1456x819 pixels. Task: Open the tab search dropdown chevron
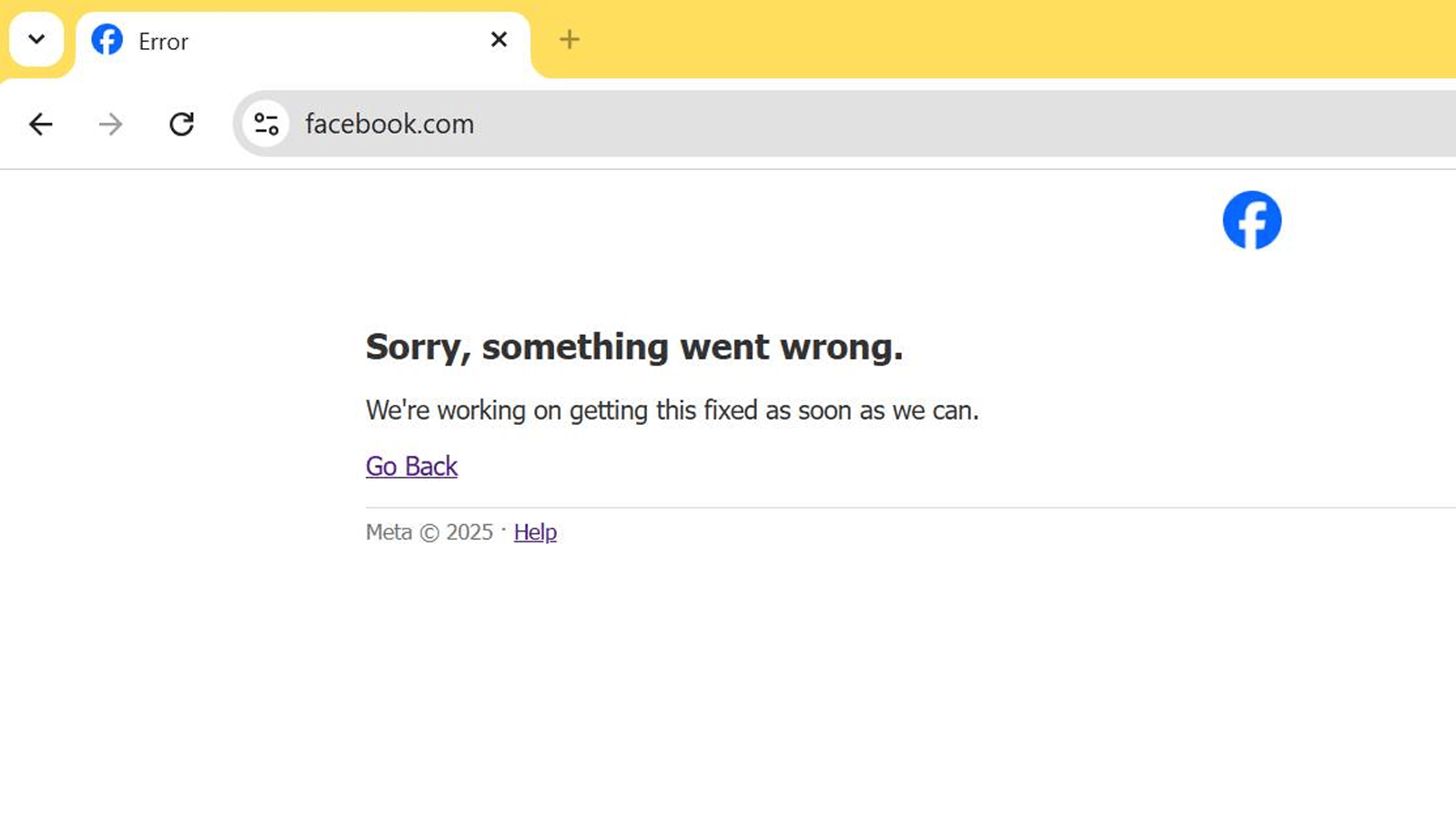point(36,39)
